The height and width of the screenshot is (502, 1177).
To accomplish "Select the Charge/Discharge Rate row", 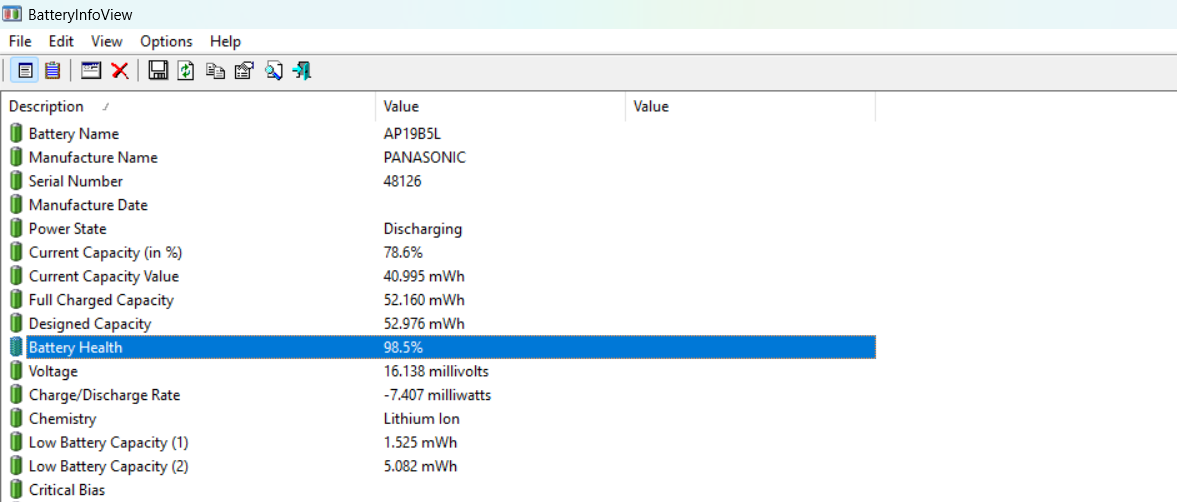I will click(x=439, y=395).
